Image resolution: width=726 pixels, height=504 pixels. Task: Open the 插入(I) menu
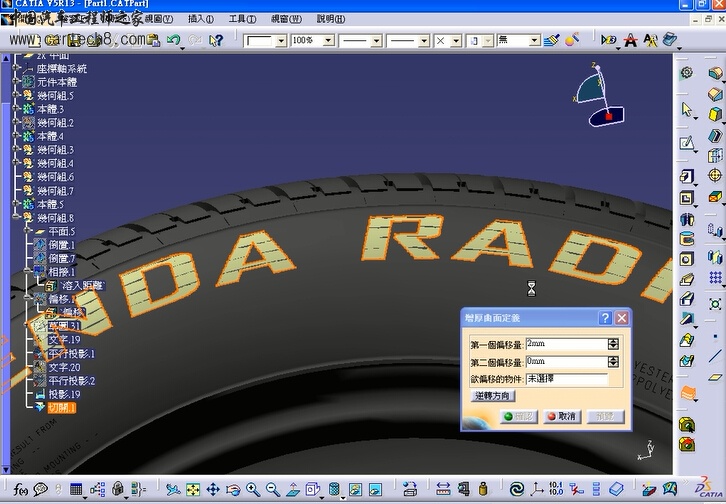[201, 19]
